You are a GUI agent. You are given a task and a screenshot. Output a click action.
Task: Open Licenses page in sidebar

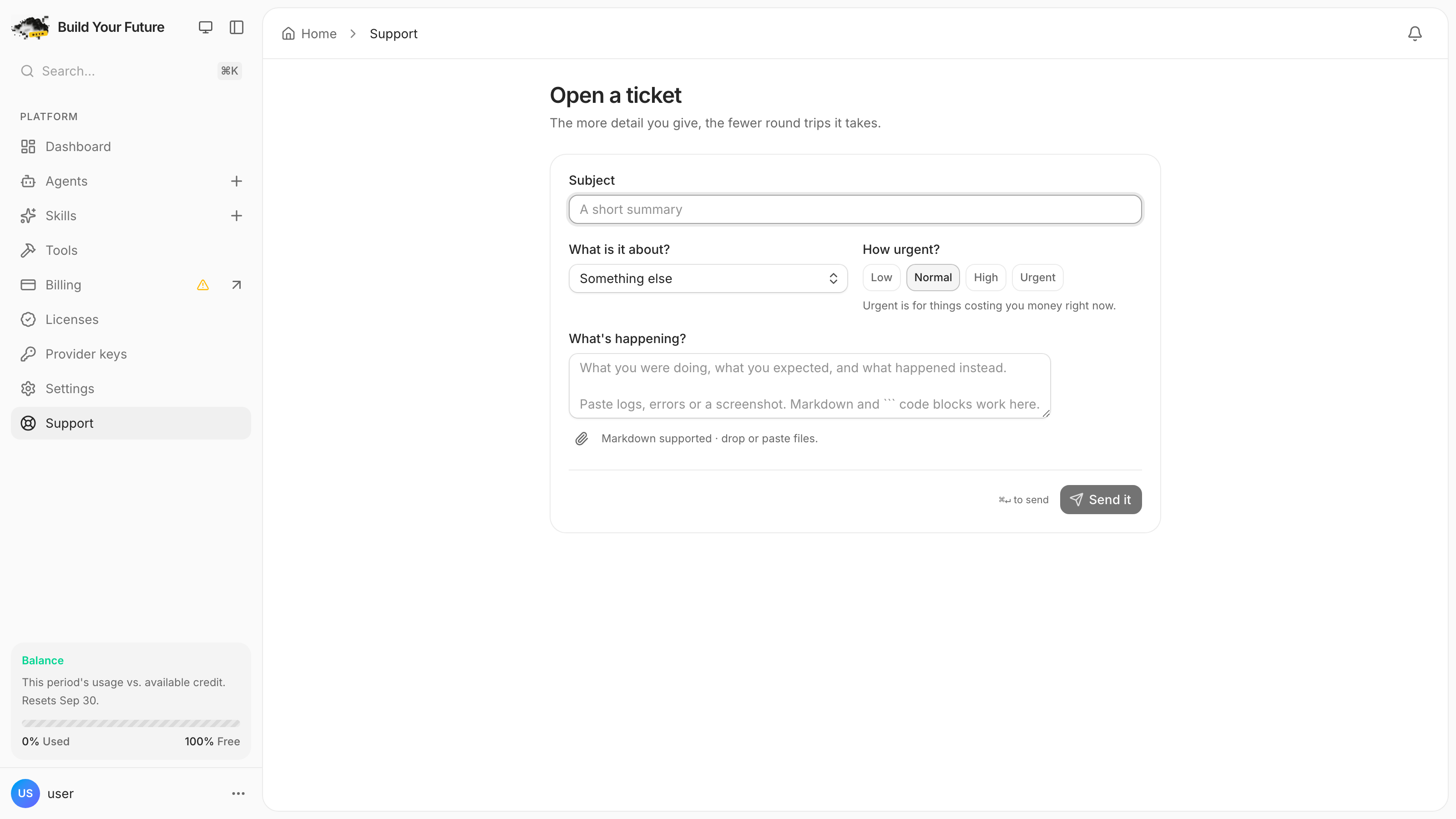[131, 319]
